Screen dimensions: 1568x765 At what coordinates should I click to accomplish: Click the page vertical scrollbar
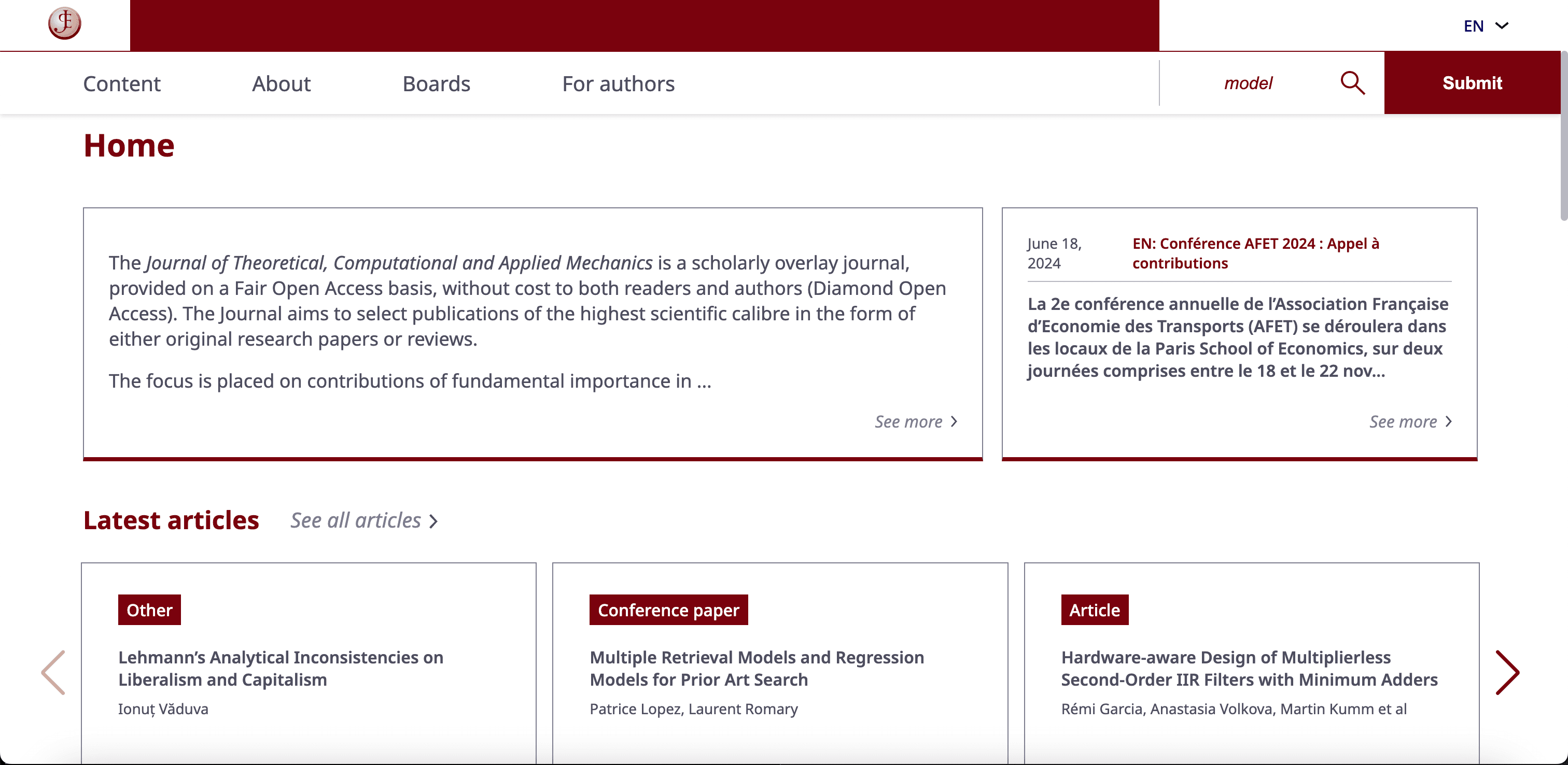click(1564, 136)
